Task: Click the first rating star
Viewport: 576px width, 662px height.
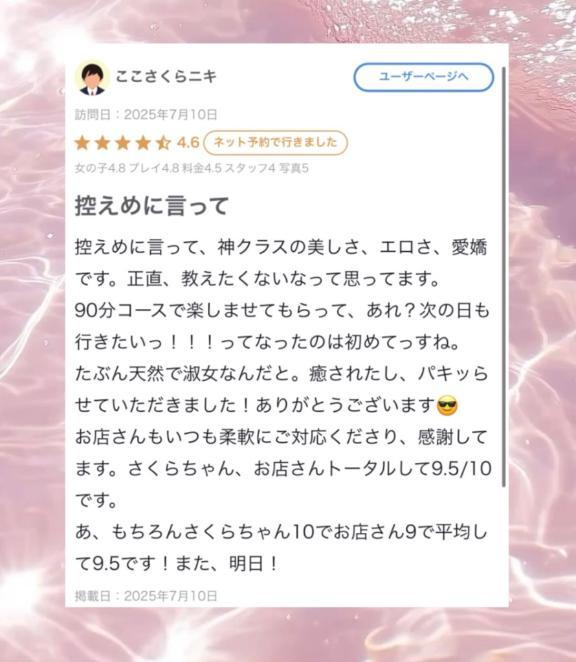Action: point(82,143)
